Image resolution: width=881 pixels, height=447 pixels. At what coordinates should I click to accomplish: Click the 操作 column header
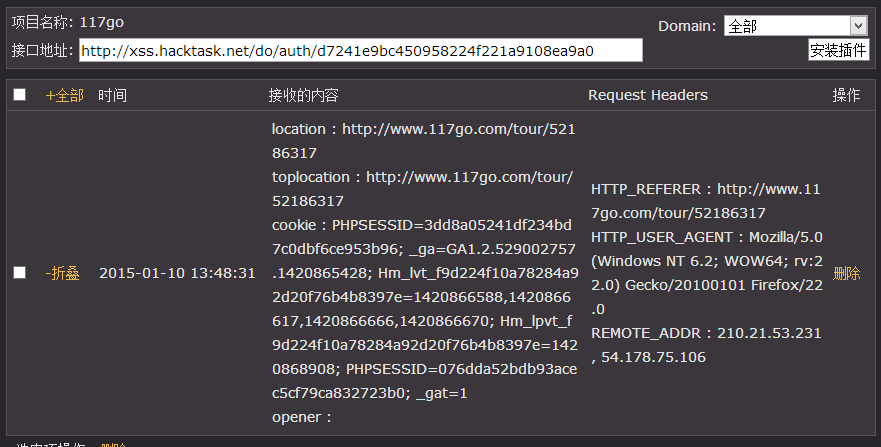point(846,95)
